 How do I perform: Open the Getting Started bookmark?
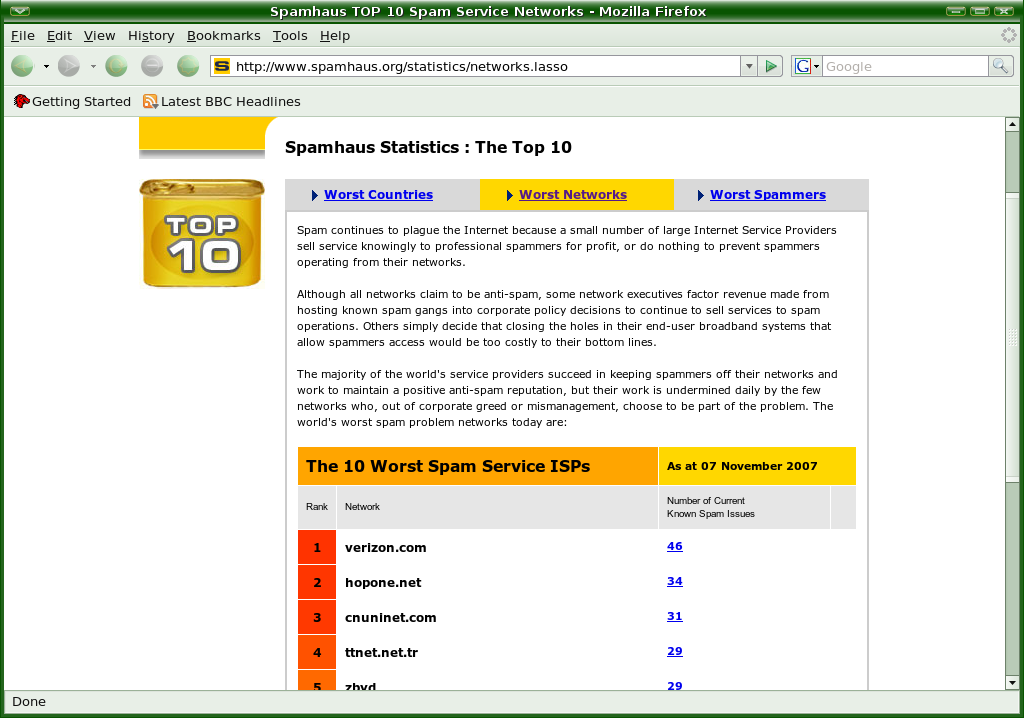72,101
